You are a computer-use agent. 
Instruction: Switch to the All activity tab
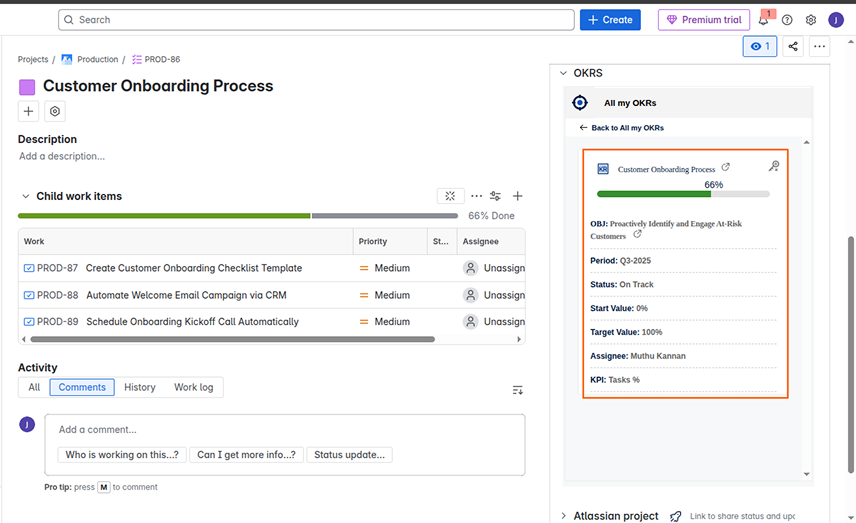[x=34, y=387]
